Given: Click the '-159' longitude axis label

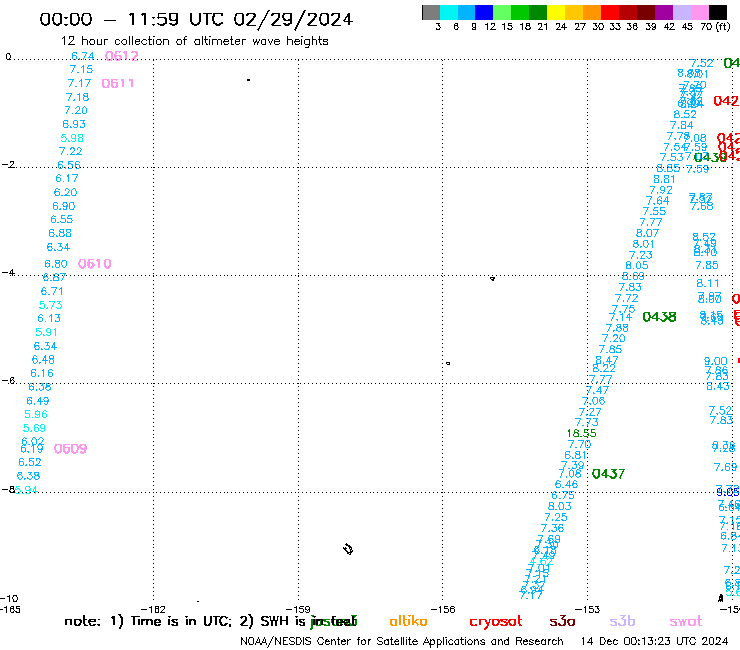Looking at the screenshot, I should coord(298,609).
